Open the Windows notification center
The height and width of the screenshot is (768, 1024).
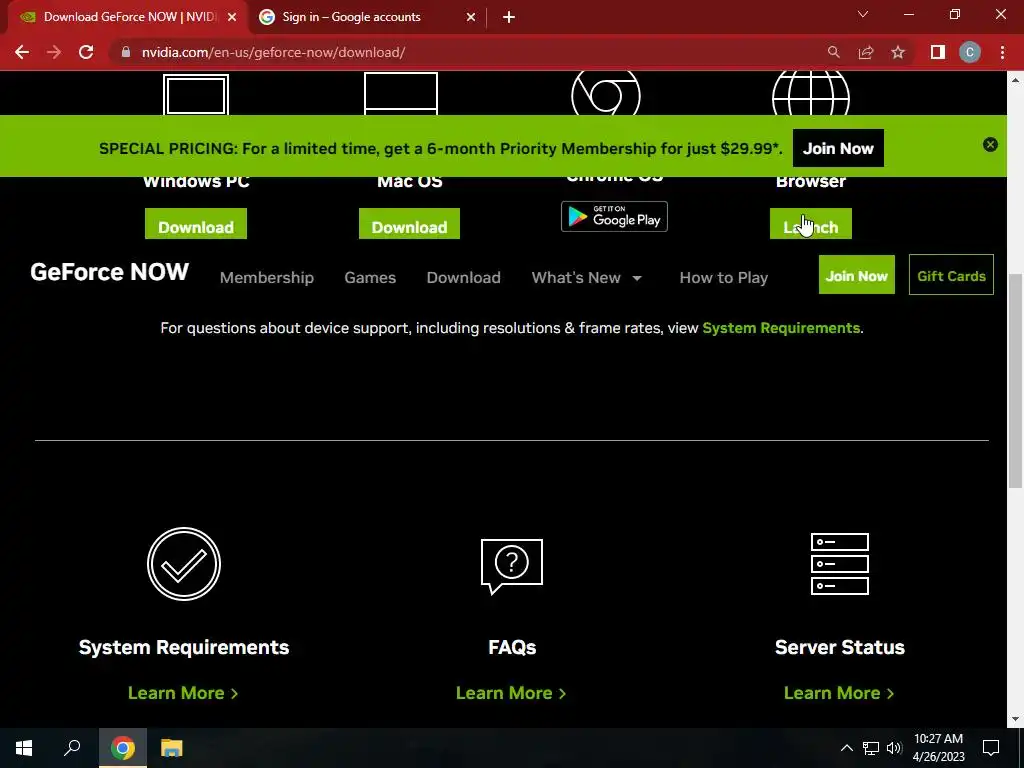tap(991, 748)
